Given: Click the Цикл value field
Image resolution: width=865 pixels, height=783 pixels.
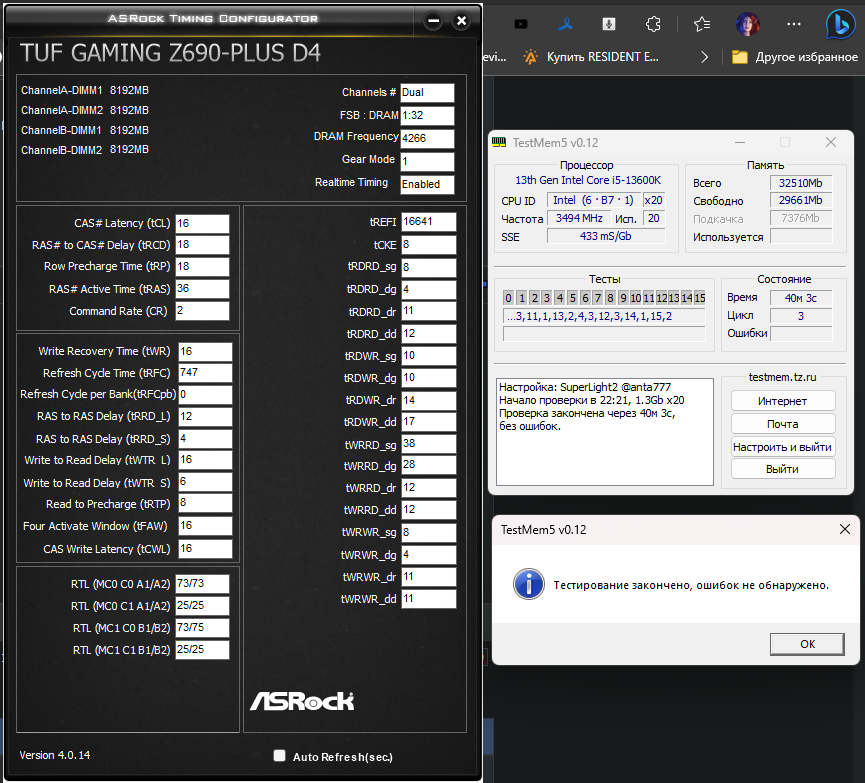Looking at the screenshot, I should (x=800, y=316).
